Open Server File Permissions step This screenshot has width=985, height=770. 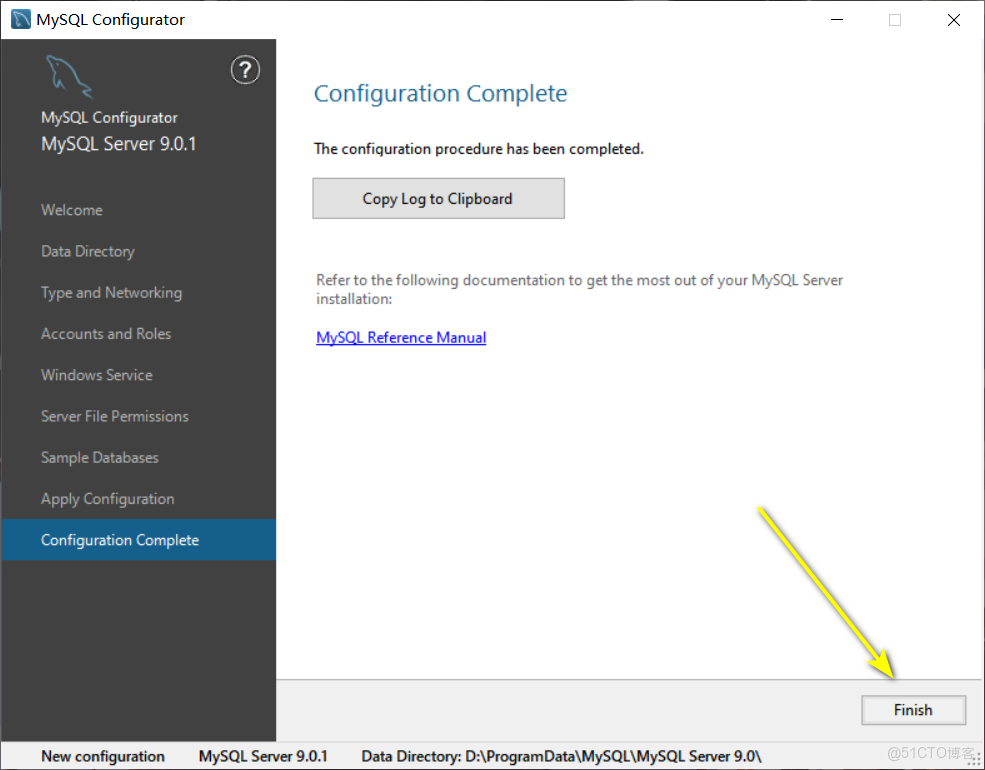114,416
